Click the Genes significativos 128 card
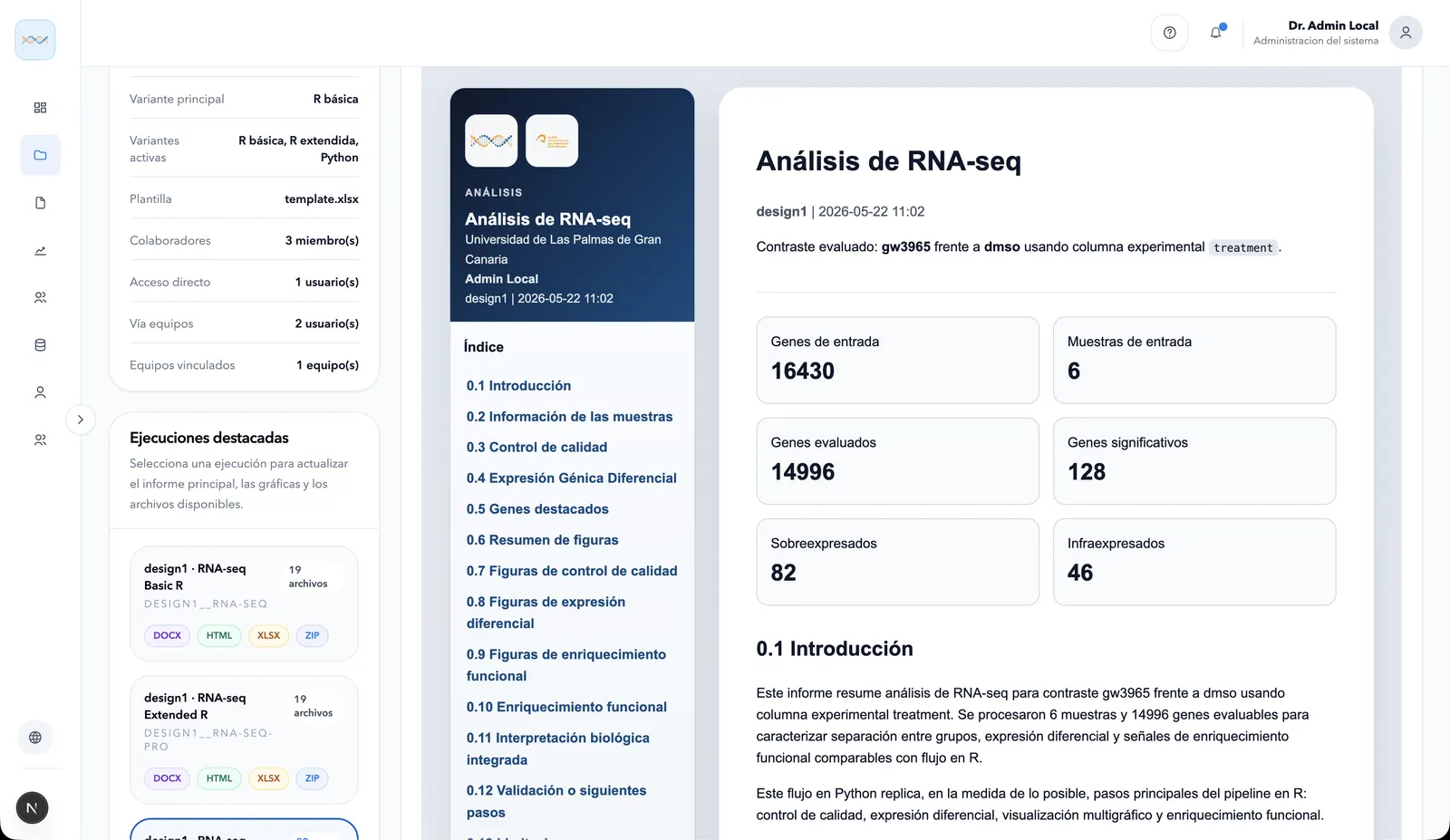This screenshot has width=1450, height=840. click(1194, 461)
